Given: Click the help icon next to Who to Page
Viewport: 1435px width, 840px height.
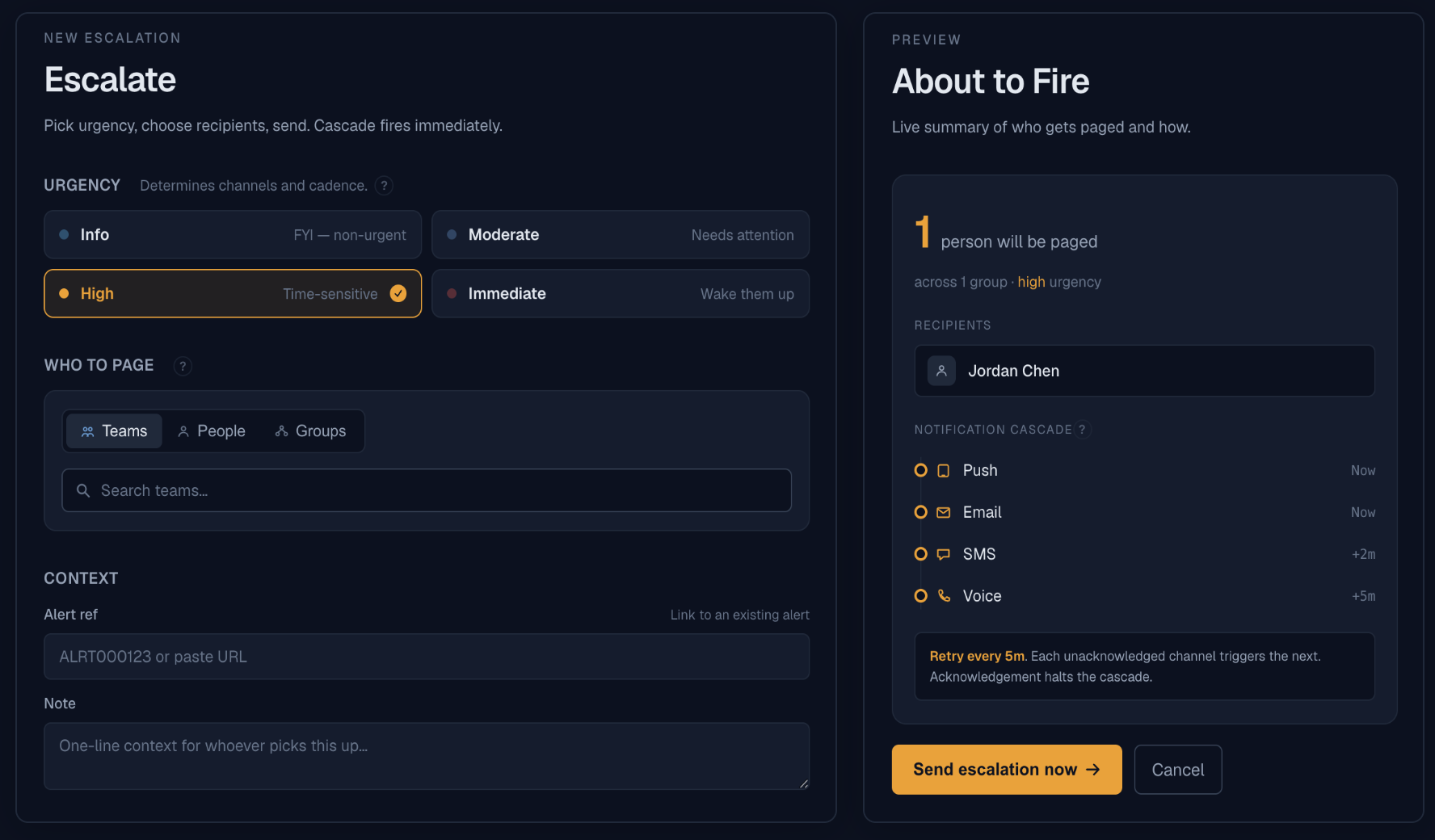Looking at the screenshot, I should [x=183, y=366].
